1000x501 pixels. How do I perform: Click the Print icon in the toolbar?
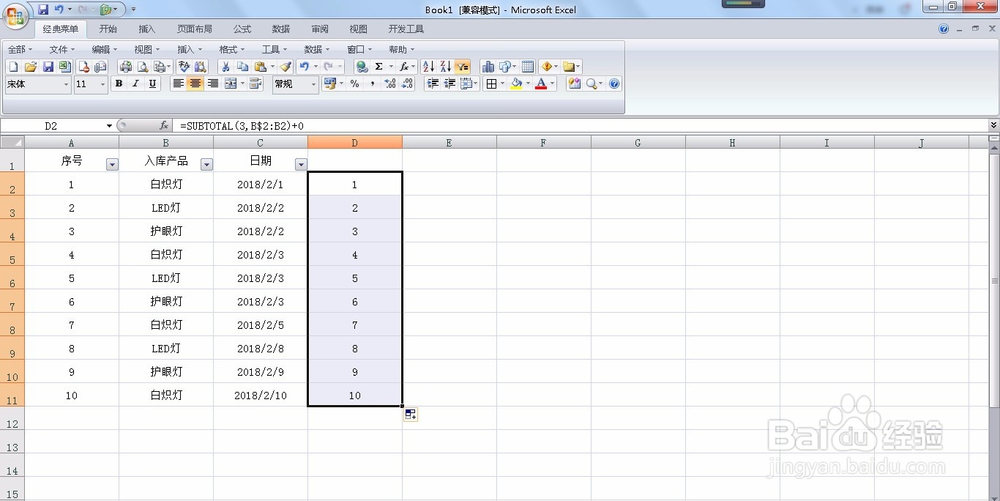point(126,66)
